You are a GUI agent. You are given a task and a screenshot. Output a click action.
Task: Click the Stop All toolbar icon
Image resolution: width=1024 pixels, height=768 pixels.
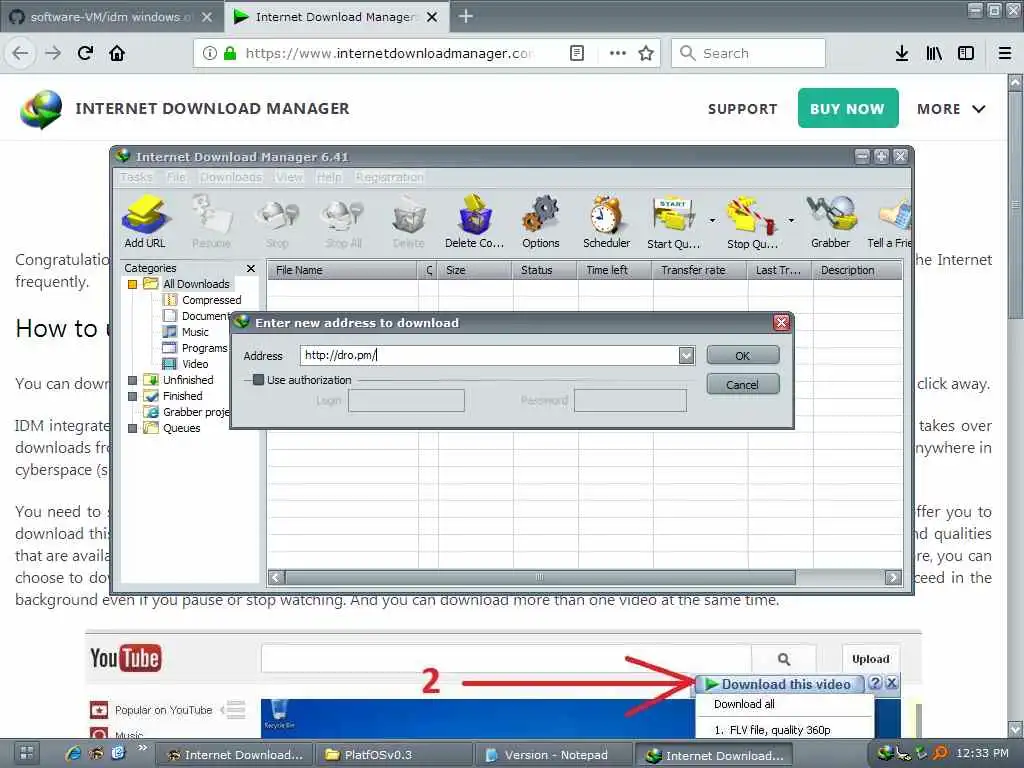[344, 222]
